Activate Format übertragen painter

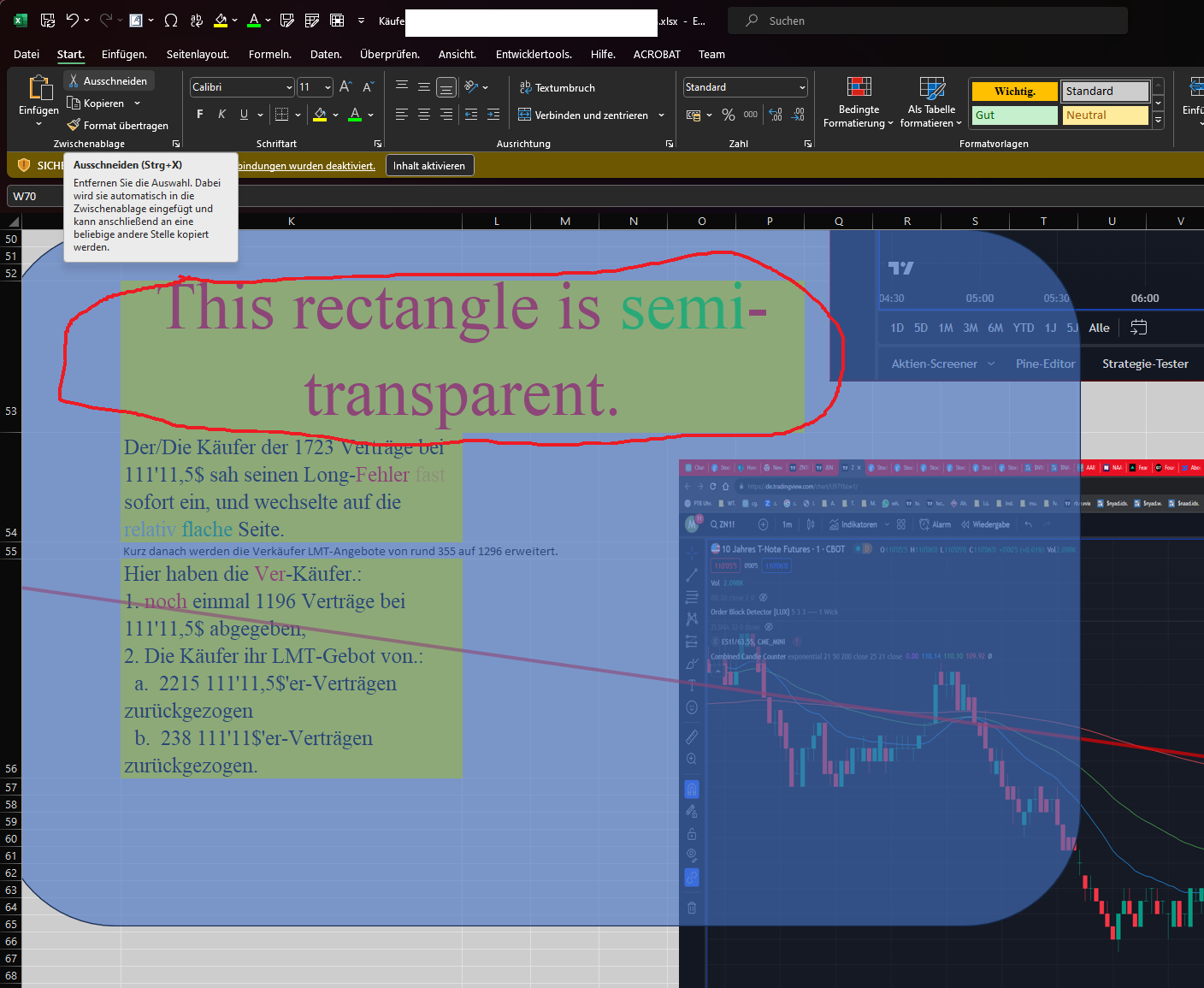(x=118, y=125)
